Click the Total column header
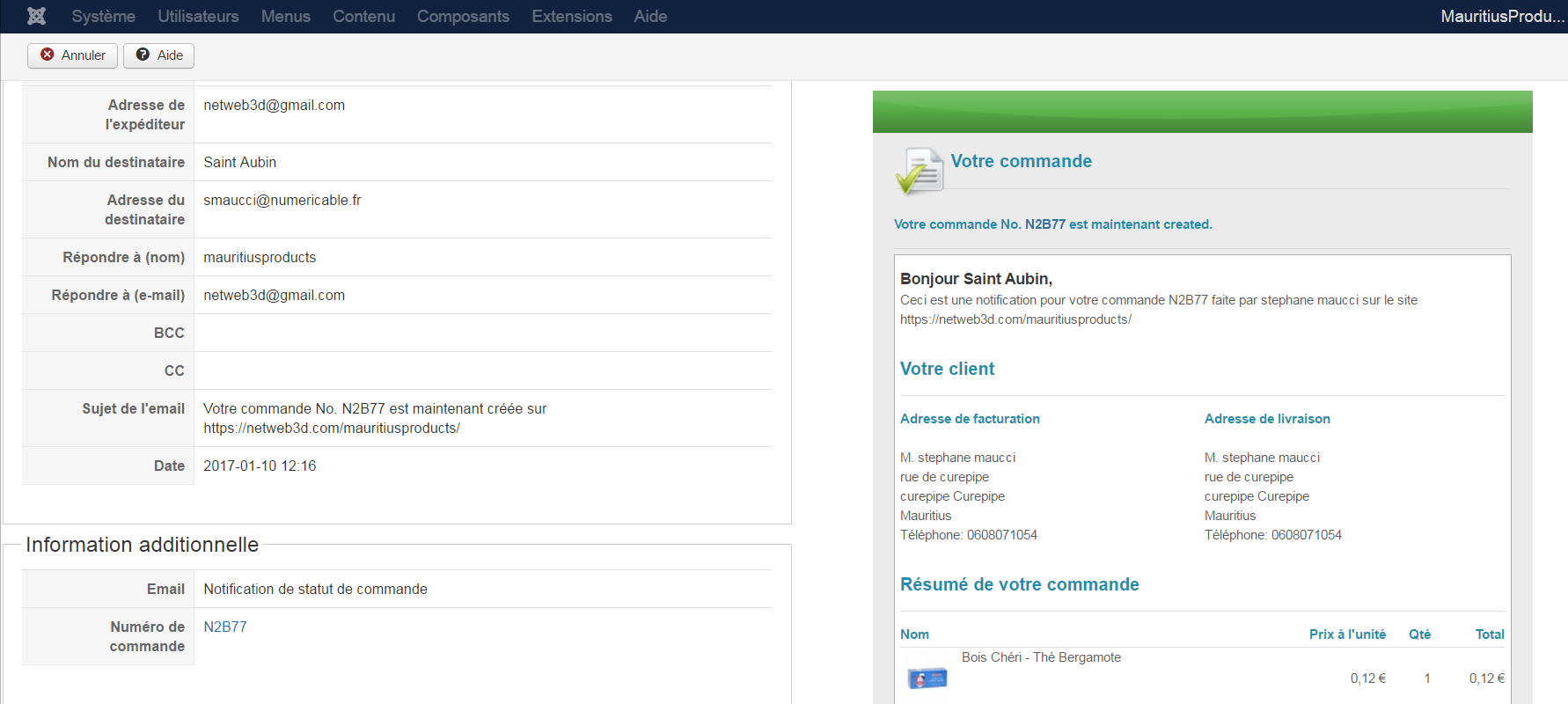The height and width of the screenshot is (704, 1568). coord(1490,634)
